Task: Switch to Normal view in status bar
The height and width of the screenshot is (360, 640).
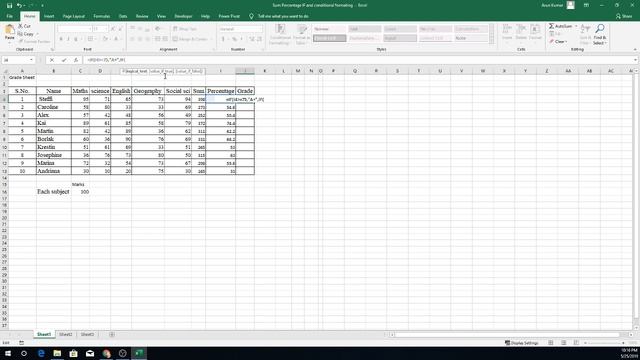Action: (551, 343)
